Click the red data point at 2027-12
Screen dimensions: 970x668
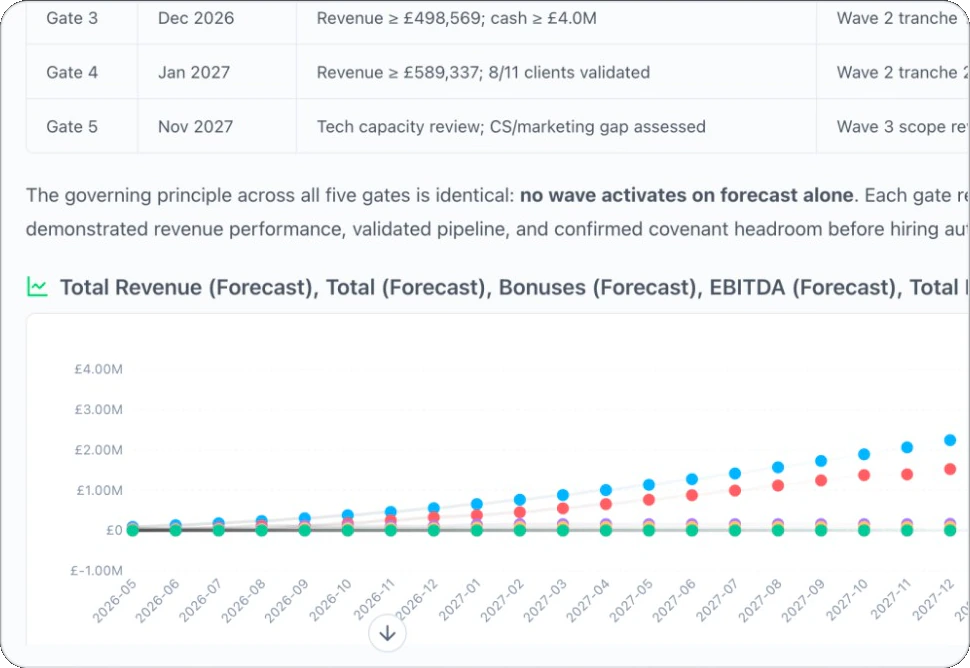click(950, 469)
